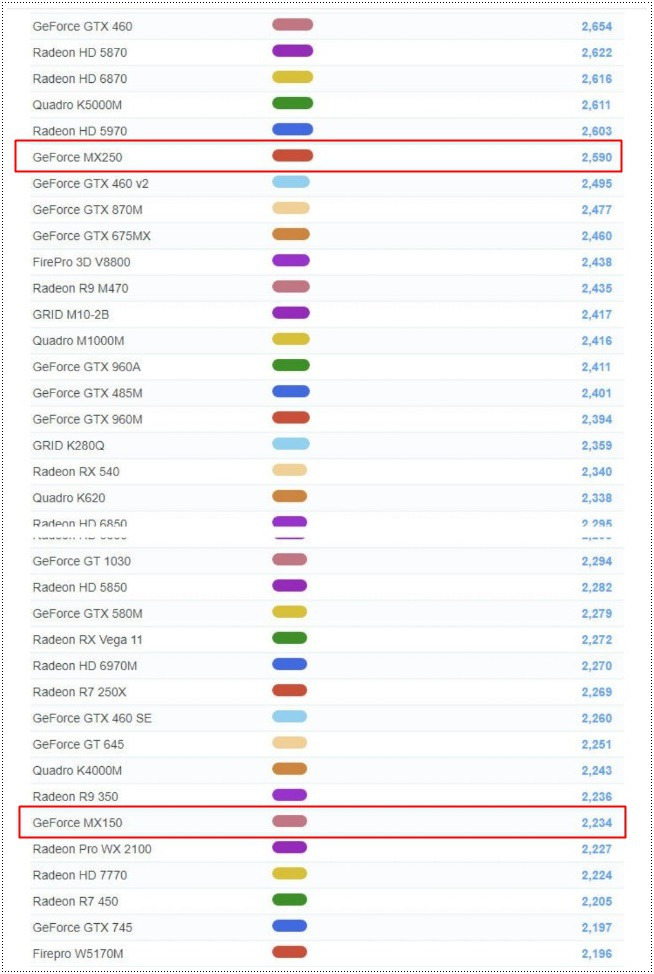Viewport: 654px width, 974px height.
Task: Select the Quadro K5000M row name
Action: (77, 105)
